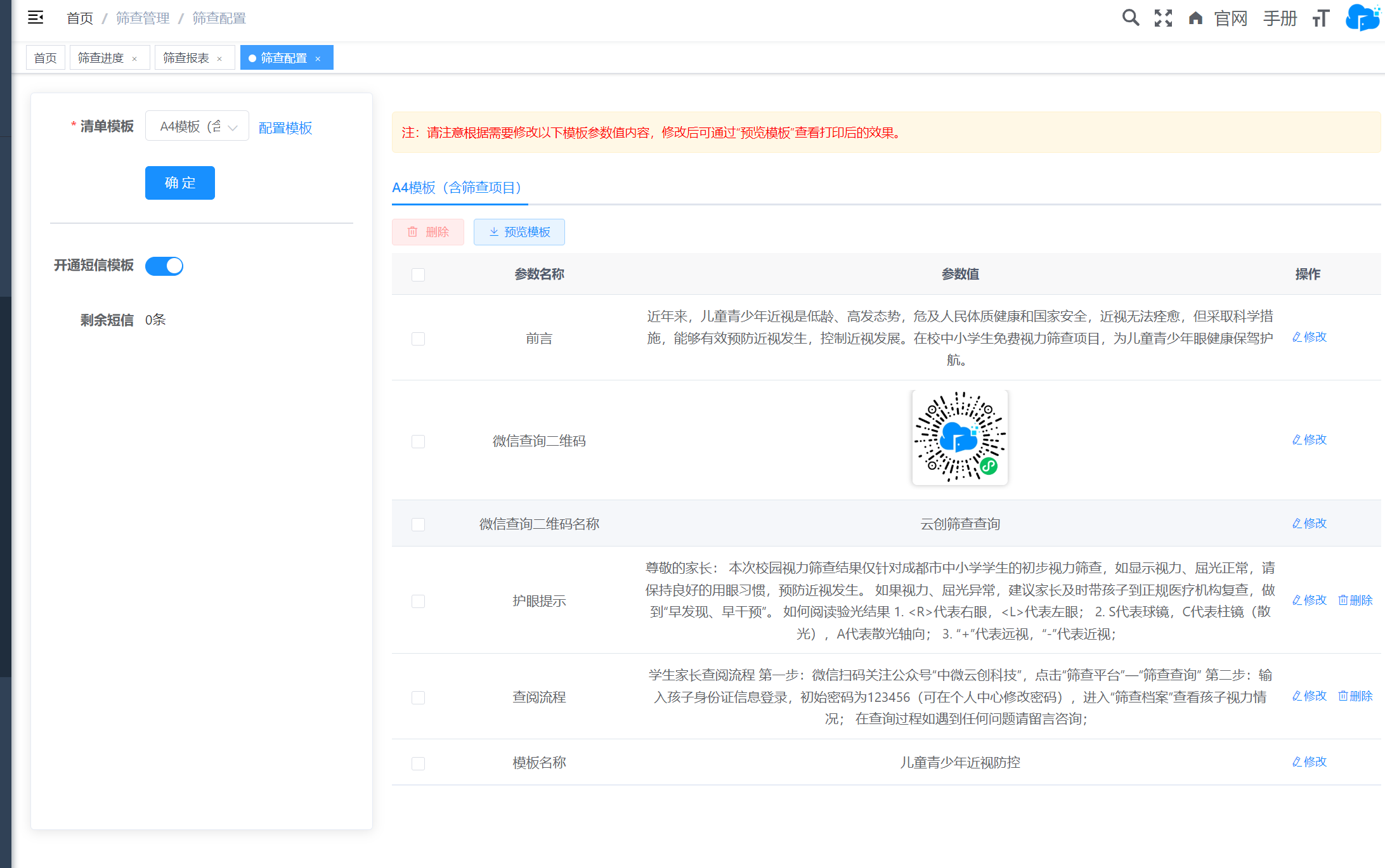Open the search magnifier icon
This screenshot has height=868, width=1385.
click(1130, 18)
